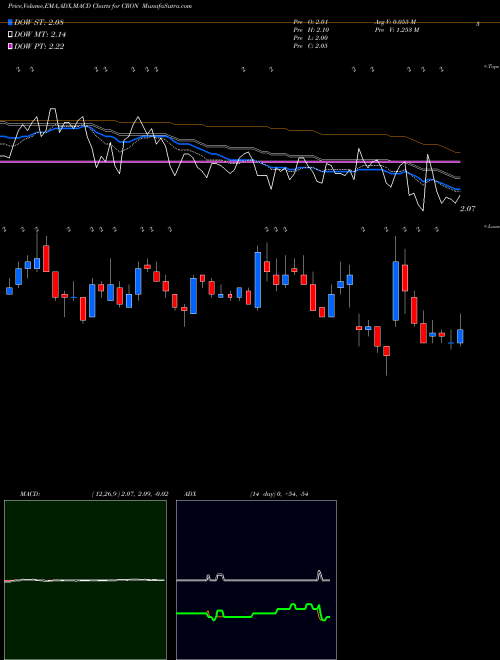
Task: Click the blue DOW ST legend swatch
Action: pyautogui.click(x=10, y=22)
